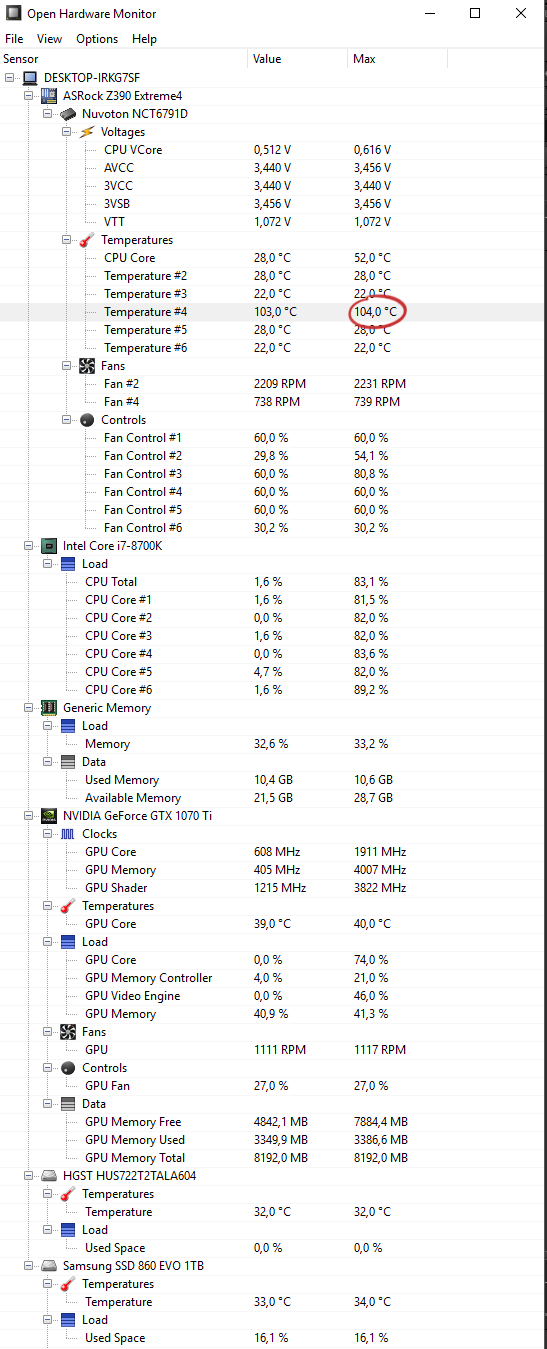Click the Generic Memory RAM icon
This screenshot has height=1349, width=547.
(49, 708)
